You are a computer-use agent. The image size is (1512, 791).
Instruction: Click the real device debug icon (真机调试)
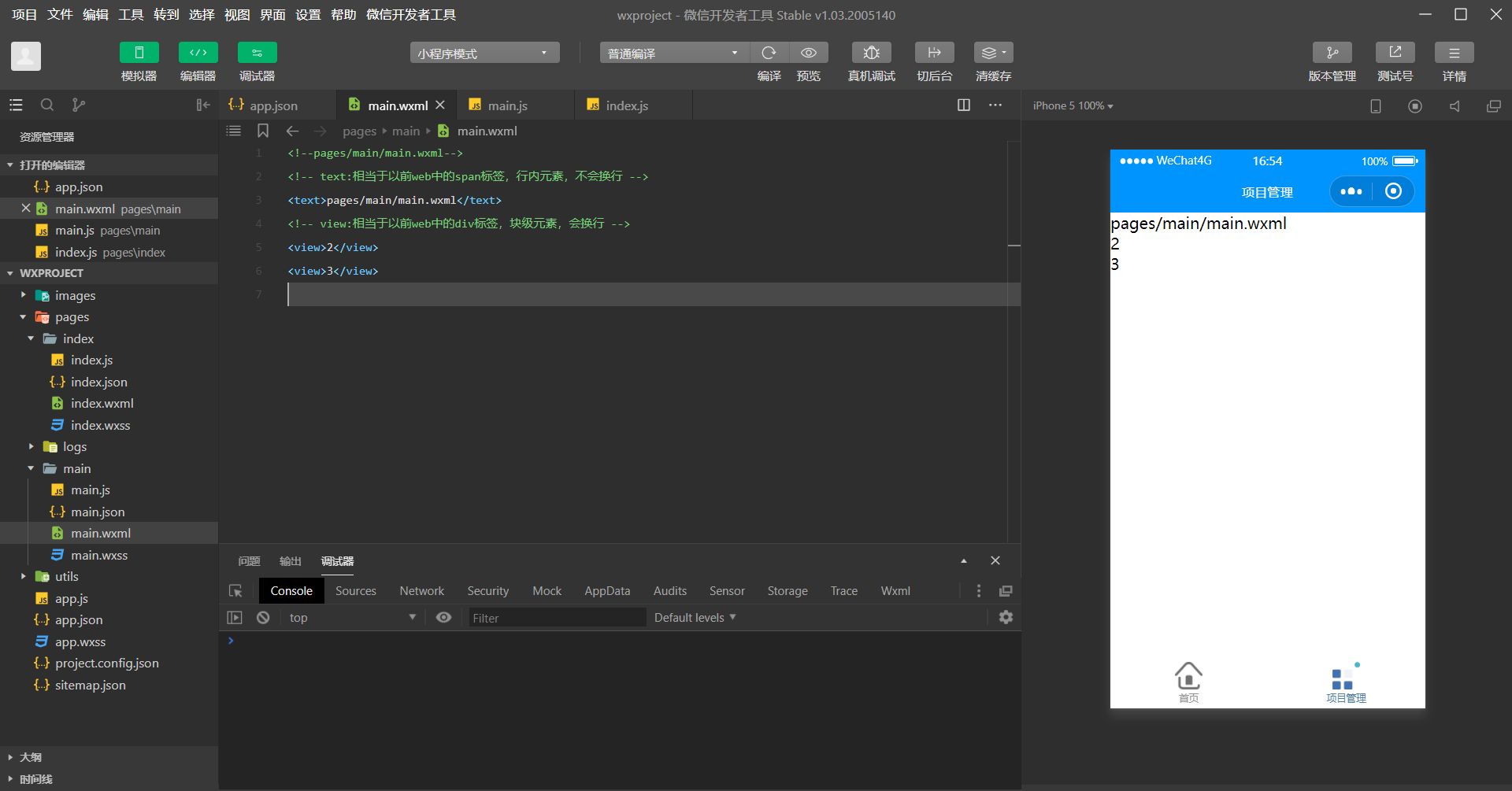click(x=872, y=53)
